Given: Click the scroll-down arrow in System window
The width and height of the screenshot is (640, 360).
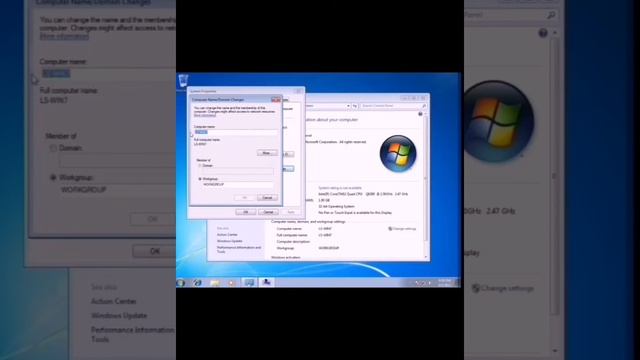Looking at the screenshot, I should pyautogui.click(x=426, y=257).
